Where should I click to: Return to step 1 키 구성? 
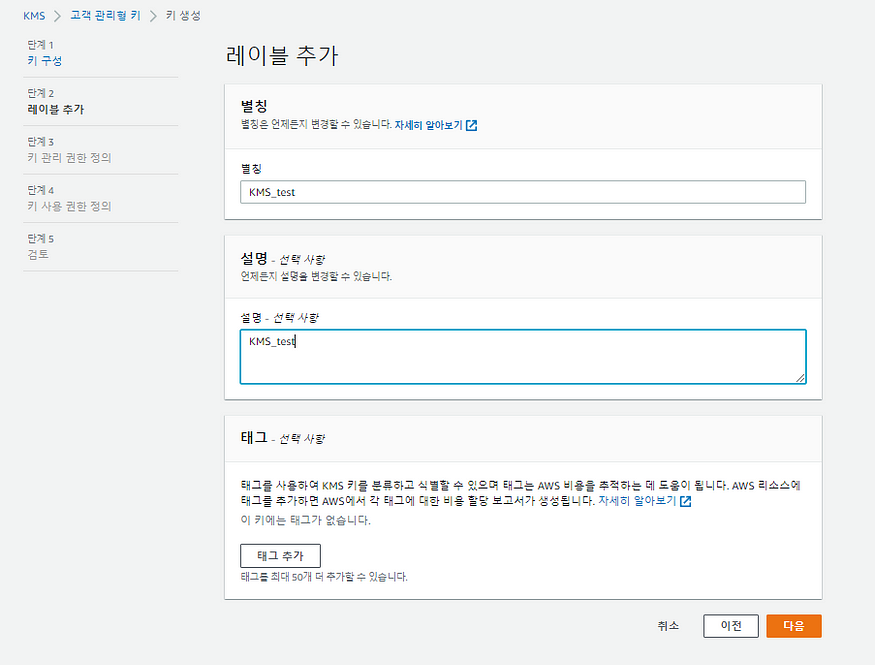point(45,60)
